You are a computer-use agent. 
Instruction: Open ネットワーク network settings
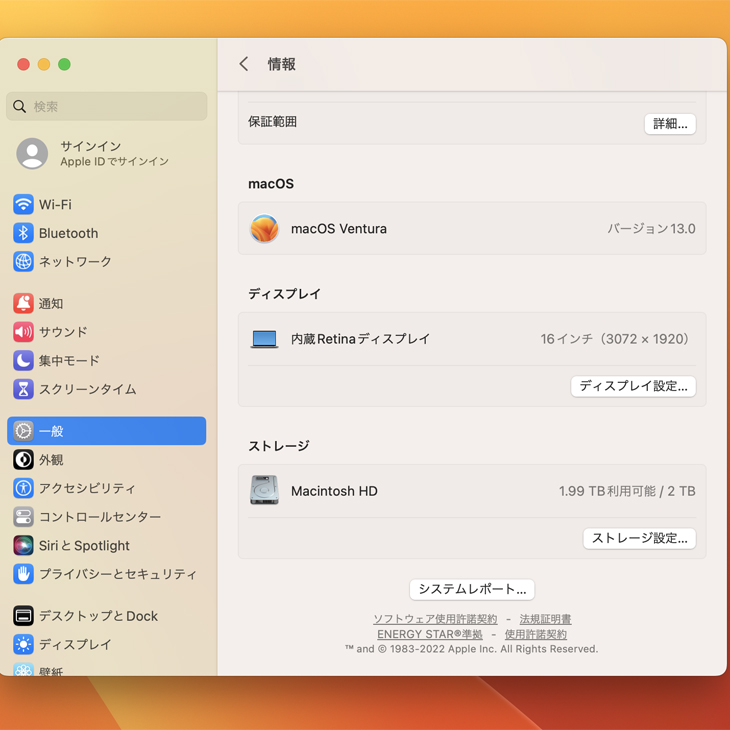75,262
